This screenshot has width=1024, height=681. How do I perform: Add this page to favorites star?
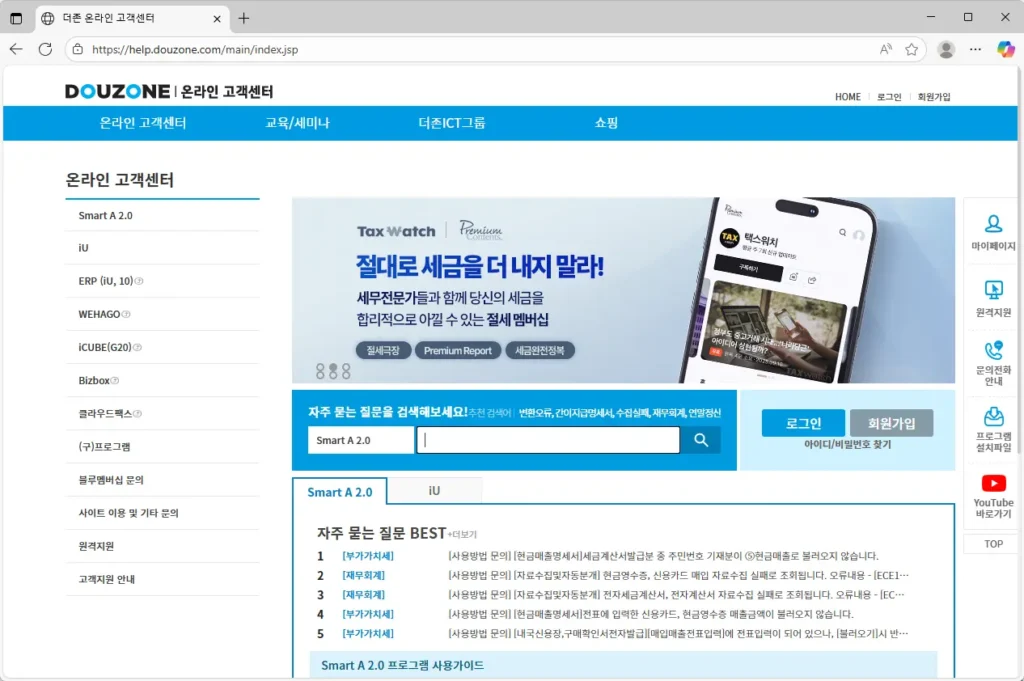pyautogui.click(x=911, y=50)
